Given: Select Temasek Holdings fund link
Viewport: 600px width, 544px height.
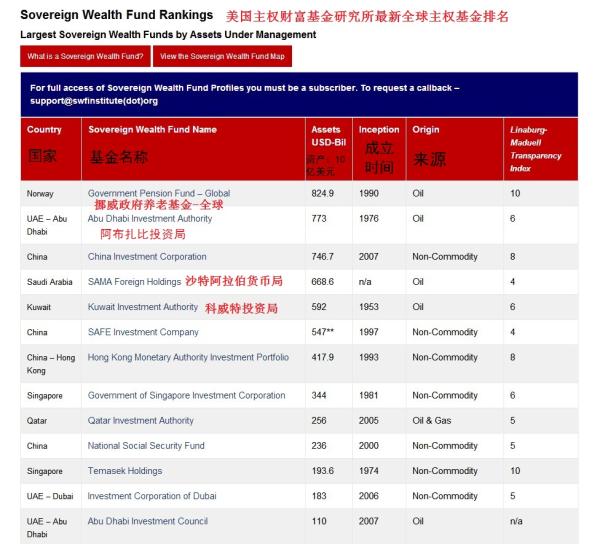Looking at the screenshot, I should (125, 471).
